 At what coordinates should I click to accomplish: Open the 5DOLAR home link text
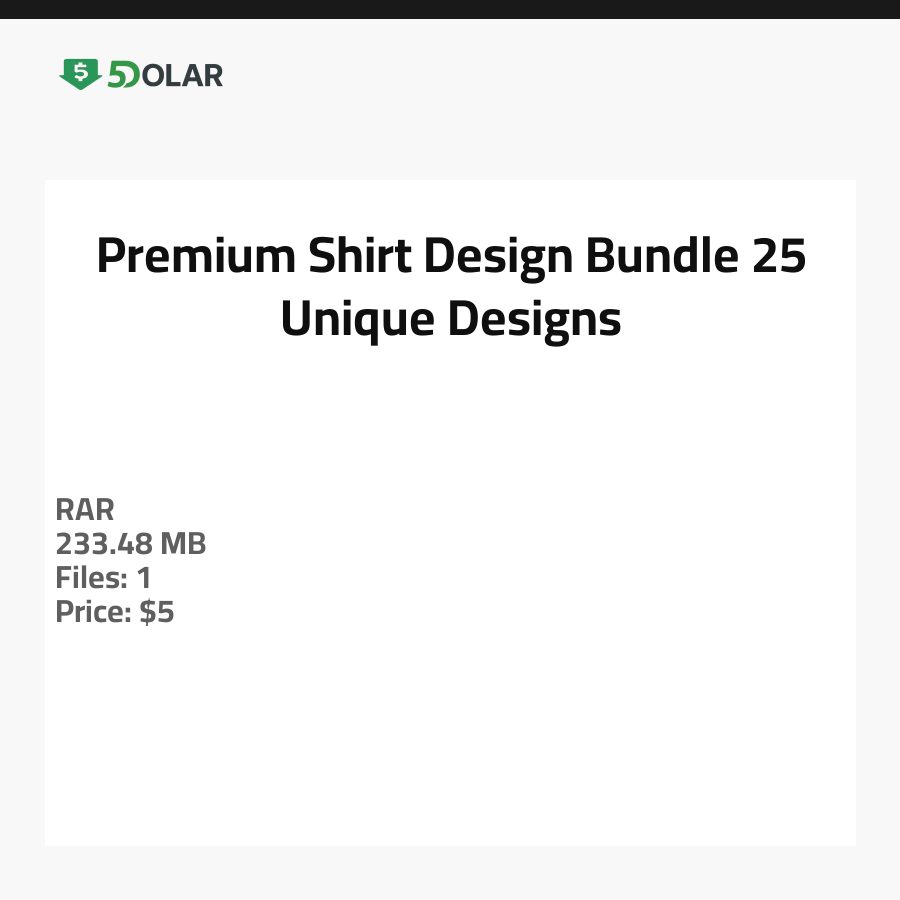click(165, 75)
